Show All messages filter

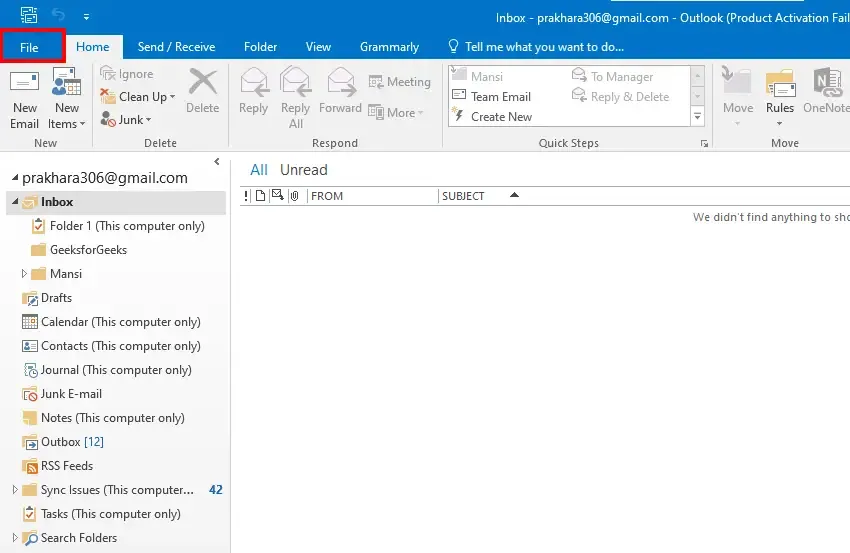(259, 170)
